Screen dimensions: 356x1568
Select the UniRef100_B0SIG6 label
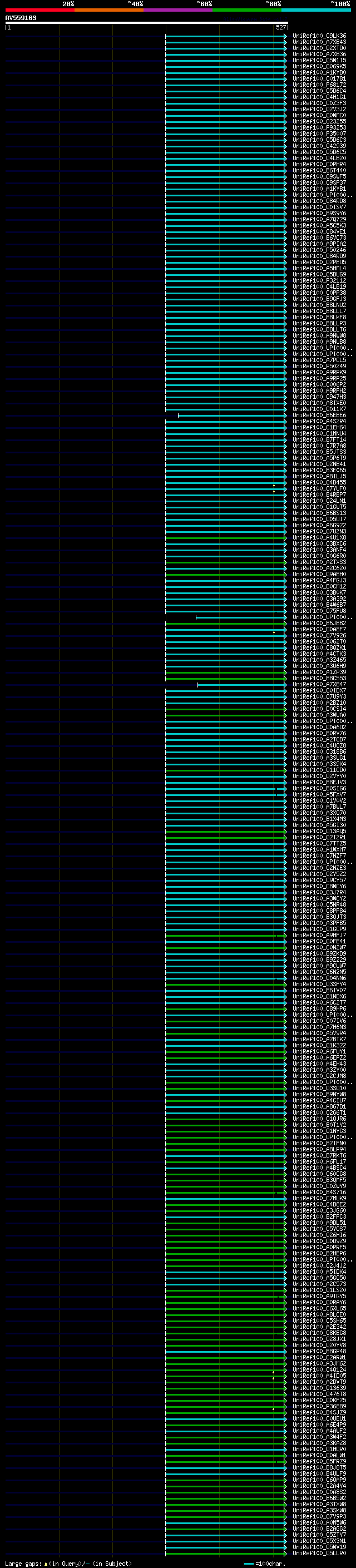pyautogui.click(x=319, y=789)
